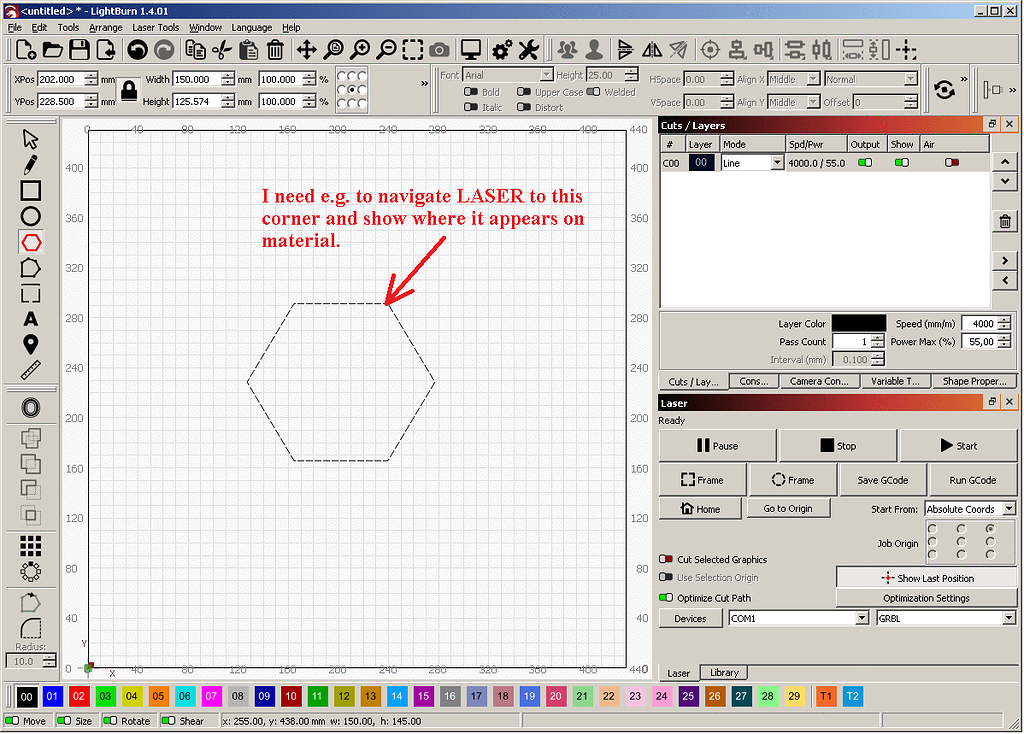1024x734 pixels.
Task: Open the Arial font dropdown
Action: 505,73
